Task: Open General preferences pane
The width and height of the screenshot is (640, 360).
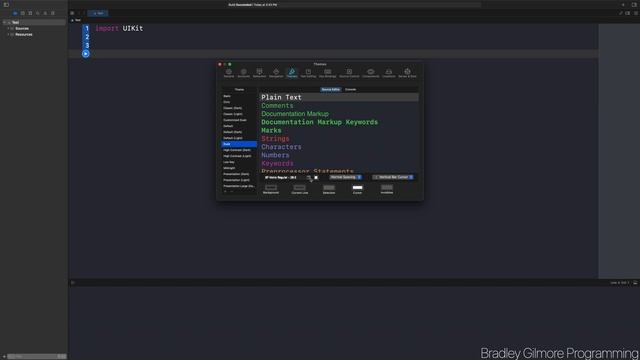Action: (229, 73)
